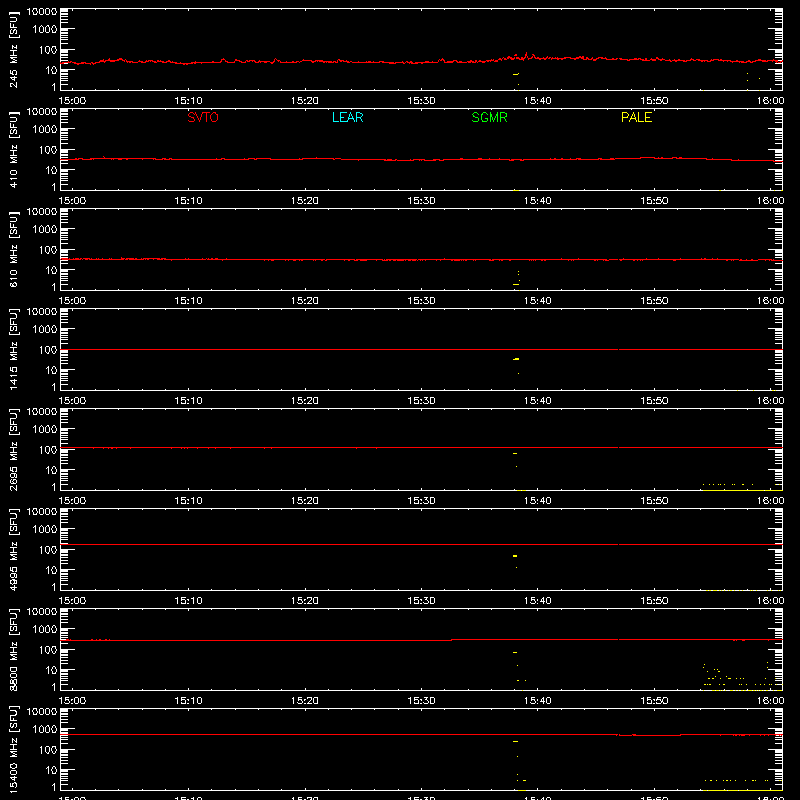The width and height of the screenshot is (800, 800).
Task: Select the 610 MHz [SFU] axis title
Action: point(14,249)
